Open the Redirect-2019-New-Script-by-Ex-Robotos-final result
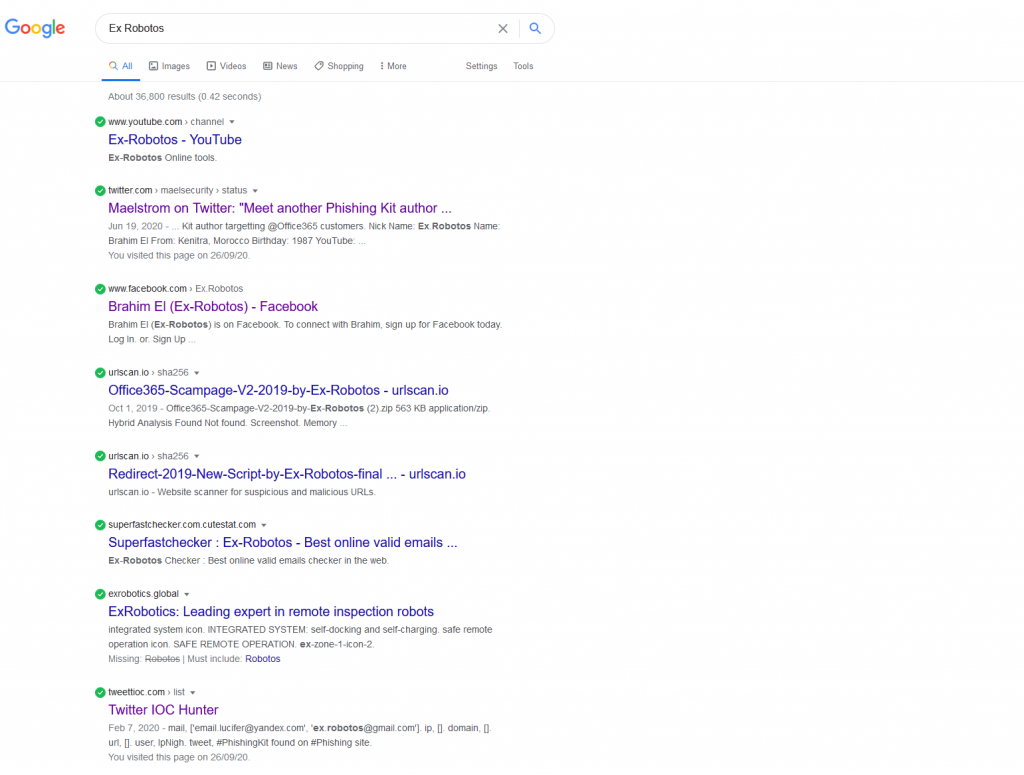Viewport: 1024px width, 775px height. tap(287, 474)
